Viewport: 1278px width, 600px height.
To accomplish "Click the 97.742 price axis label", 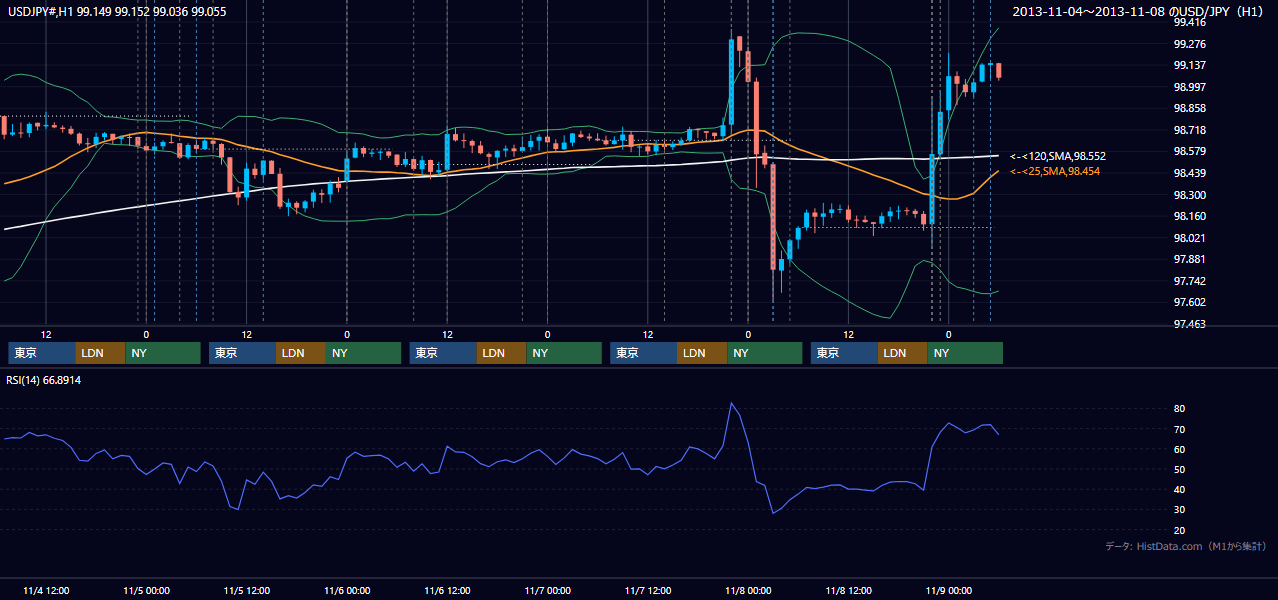I will pyautogui.click(x=1189, y=281).
